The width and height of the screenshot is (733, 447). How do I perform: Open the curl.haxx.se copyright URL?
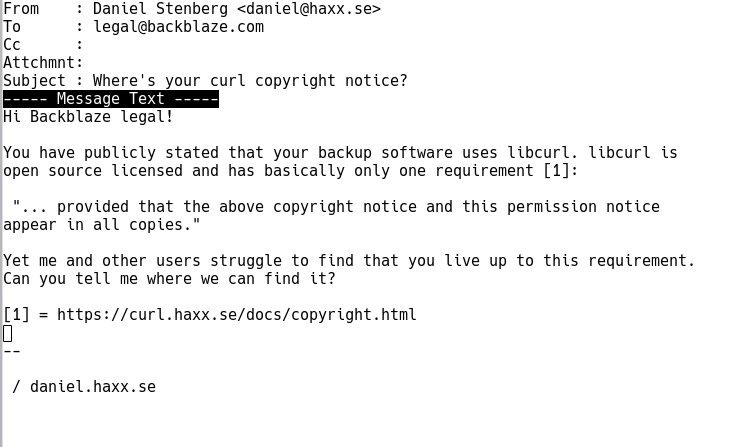(237, 314)
